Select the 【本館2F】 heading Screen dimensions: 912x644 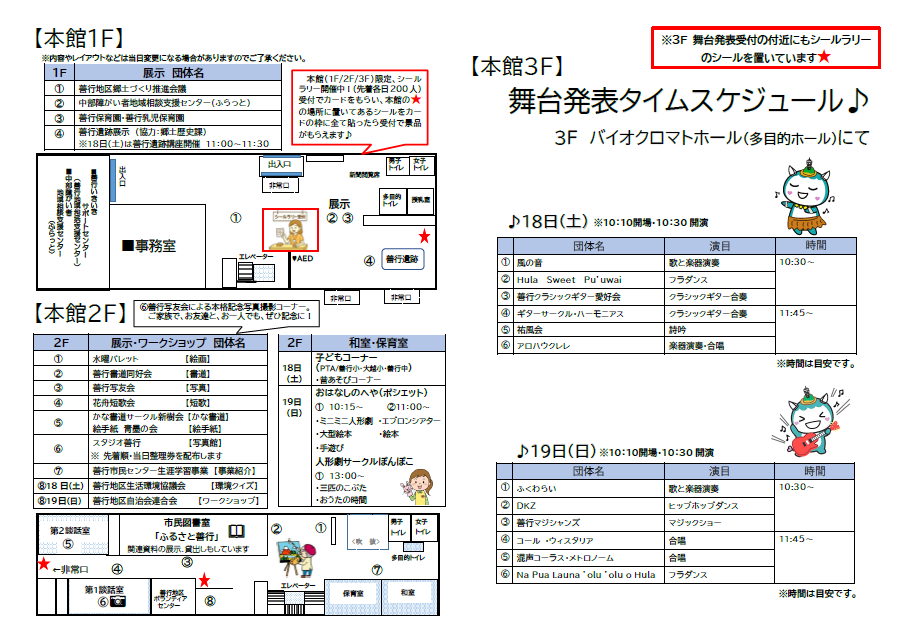coord(82,312)
